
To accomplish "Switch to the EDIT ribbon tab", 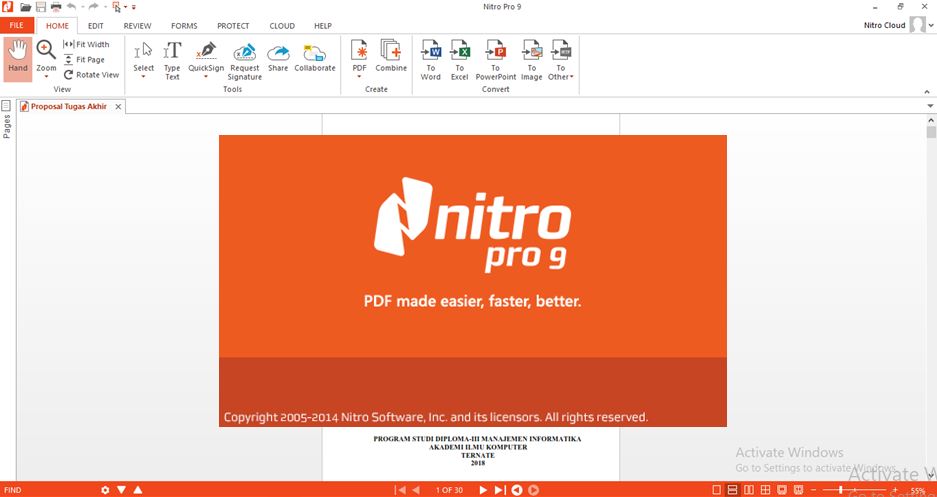I will (96, 26).
